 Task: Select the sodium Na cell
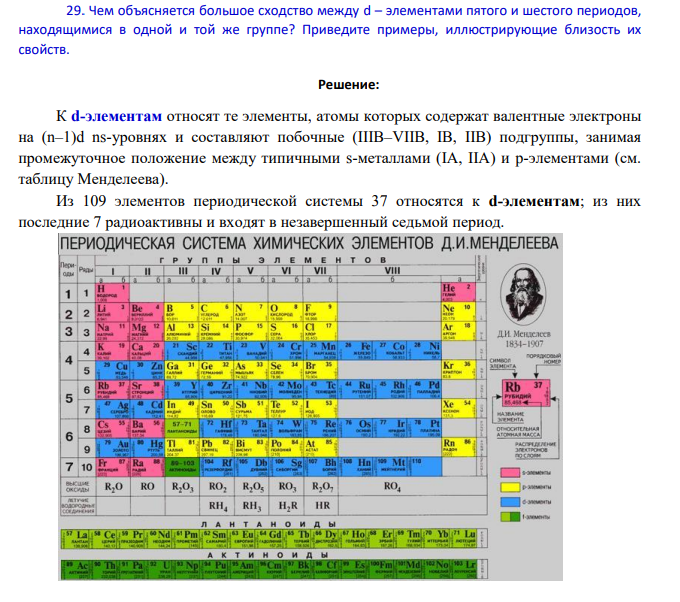pyautogui.click(x=112, y=331)
